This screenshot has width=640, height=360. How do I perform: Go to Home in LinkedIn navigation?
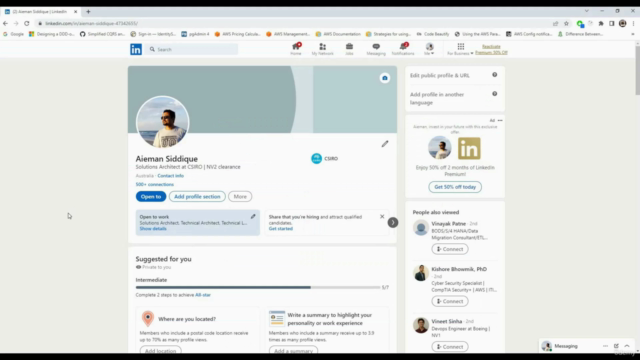click(296, 49)
